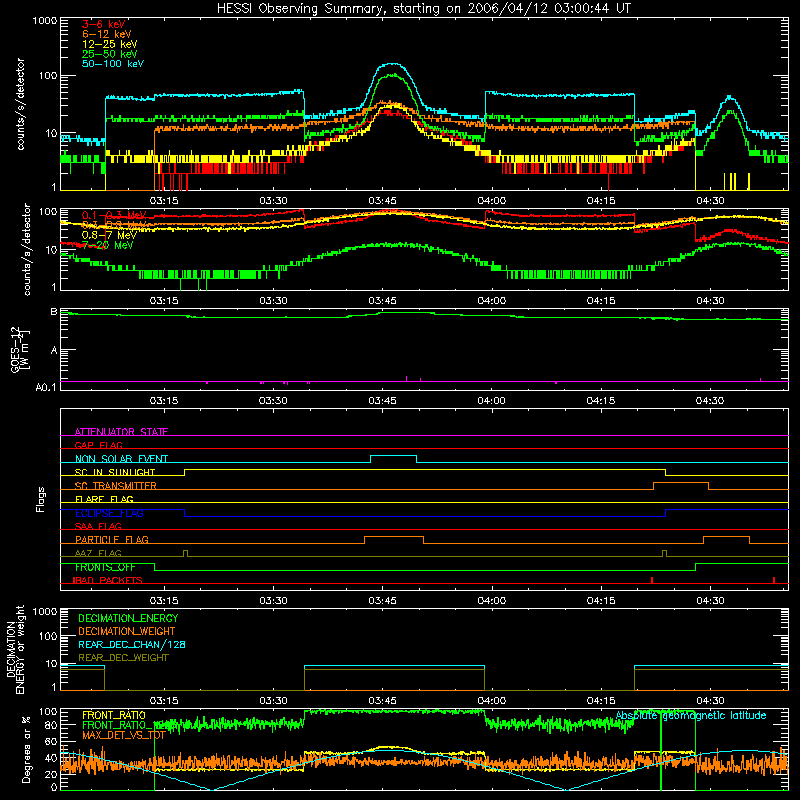Click the vertical Flags axis title
This screenshot has height=800, width=800.
click(x=41, y=499)
